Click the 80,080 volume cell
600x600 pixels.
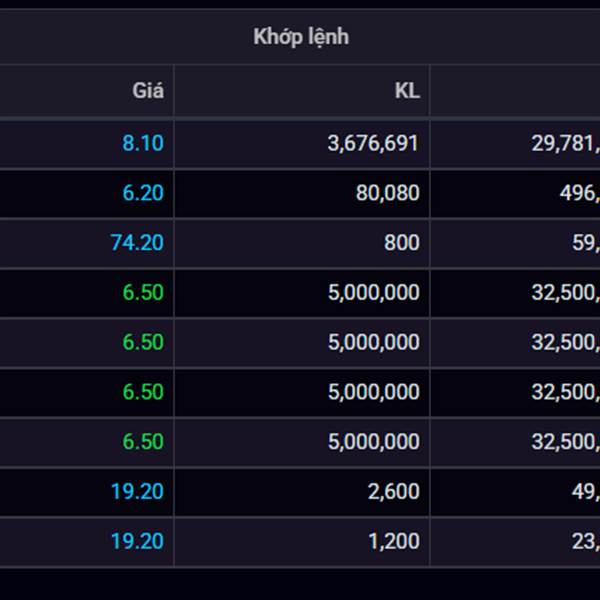click(x=387, y=193)
